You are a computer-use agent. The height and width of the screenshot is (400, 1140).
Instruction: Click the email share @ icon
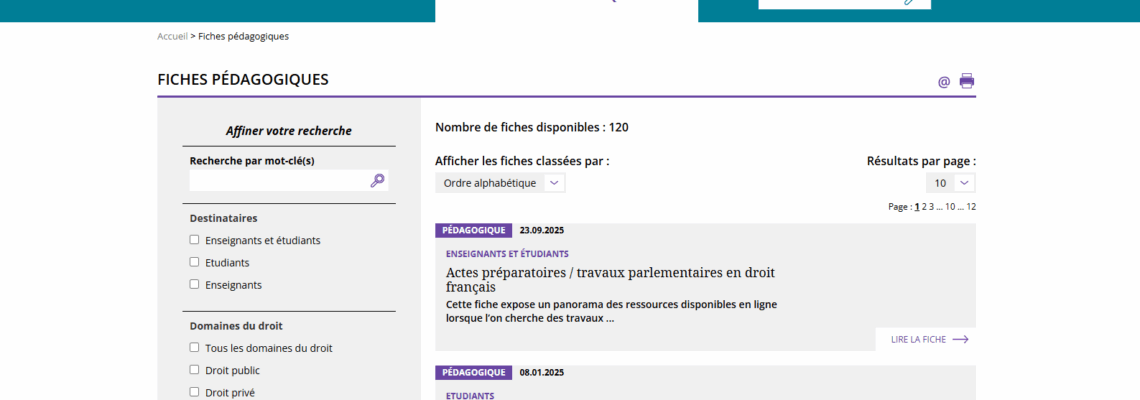[944, 82]
